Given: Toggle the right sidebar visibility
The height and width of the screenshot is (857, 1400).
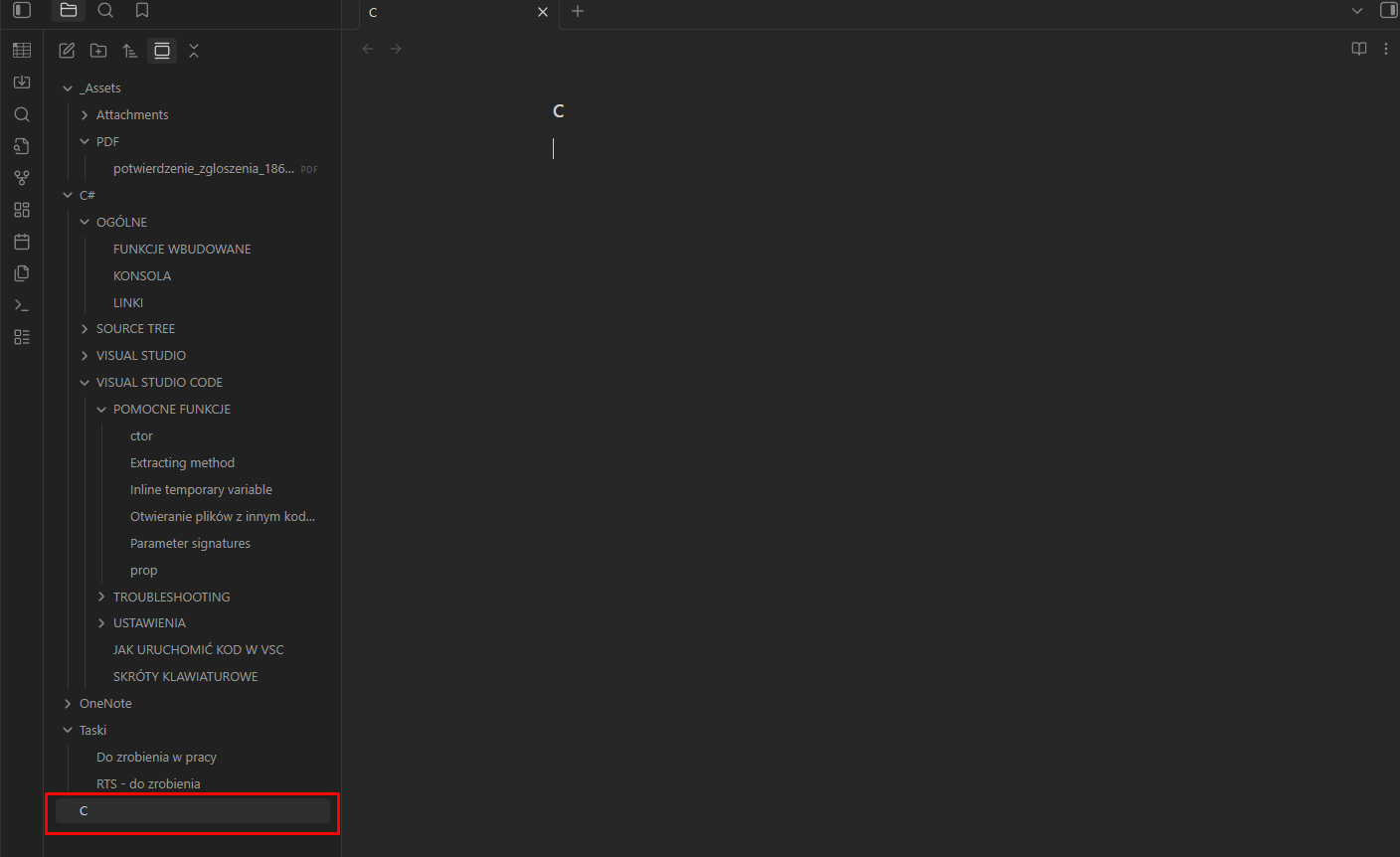Looking at the screenshot, I should [1388, 11].
